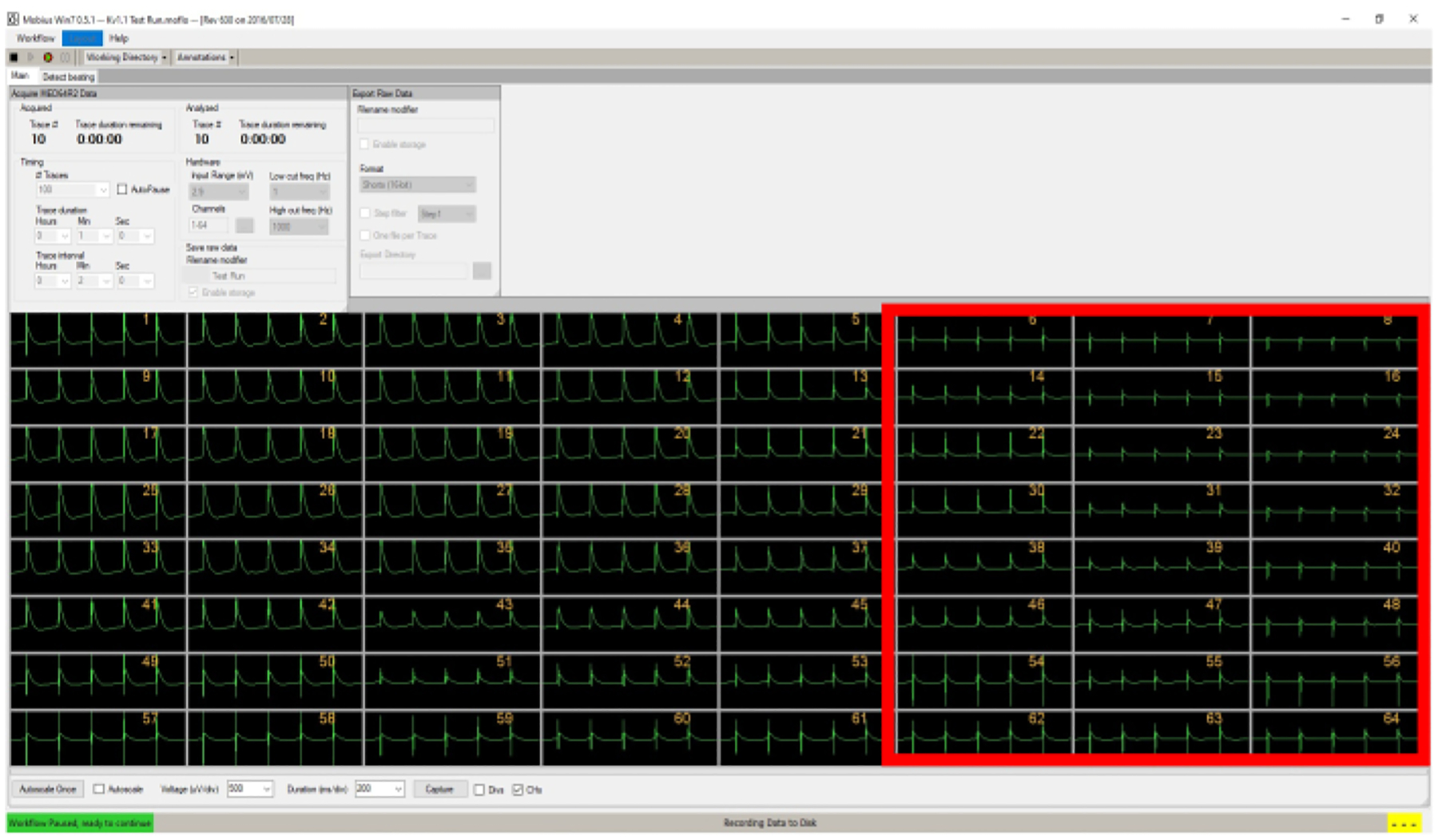Toggle the CHs checkbox
Viewport: 1438px width, 840px height.
coord(518,790)
